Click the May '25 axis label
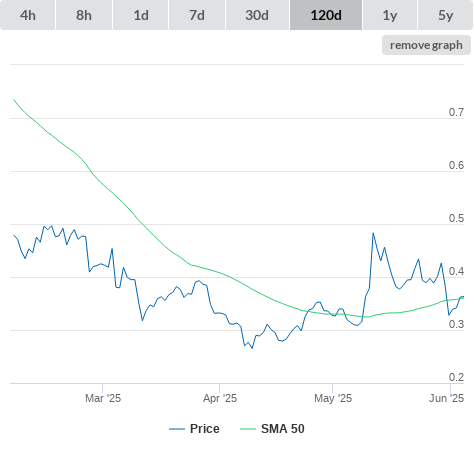Screen dimensions: 474x455 tap(333, 398)
